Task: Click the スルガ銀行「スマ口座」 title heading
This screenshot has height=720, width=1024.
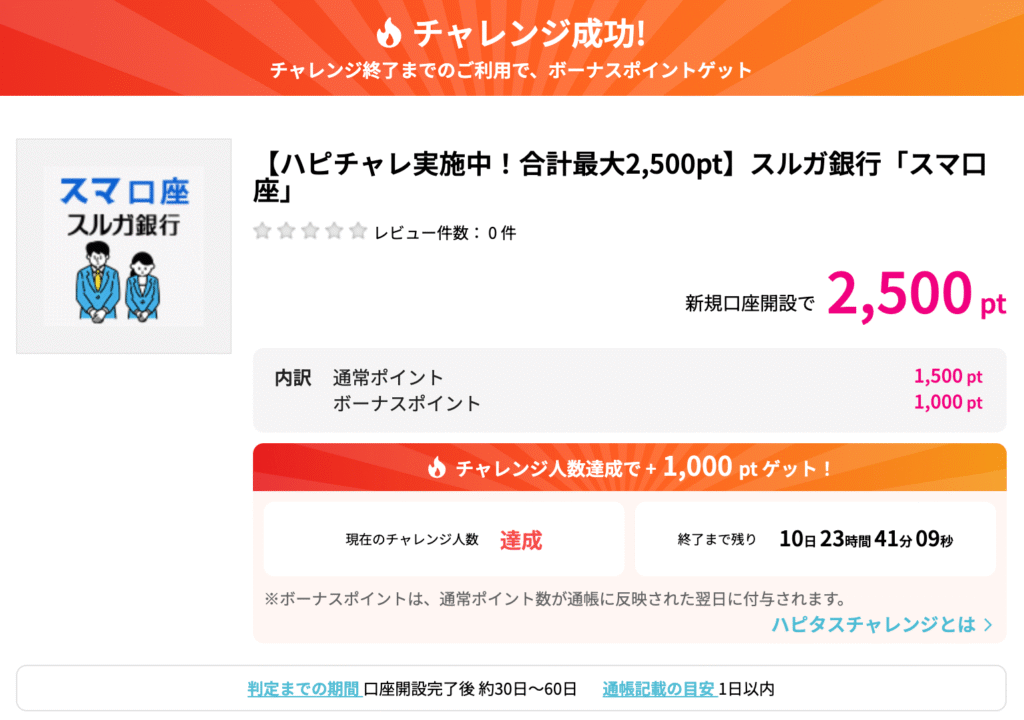Action: click(620, 176)
